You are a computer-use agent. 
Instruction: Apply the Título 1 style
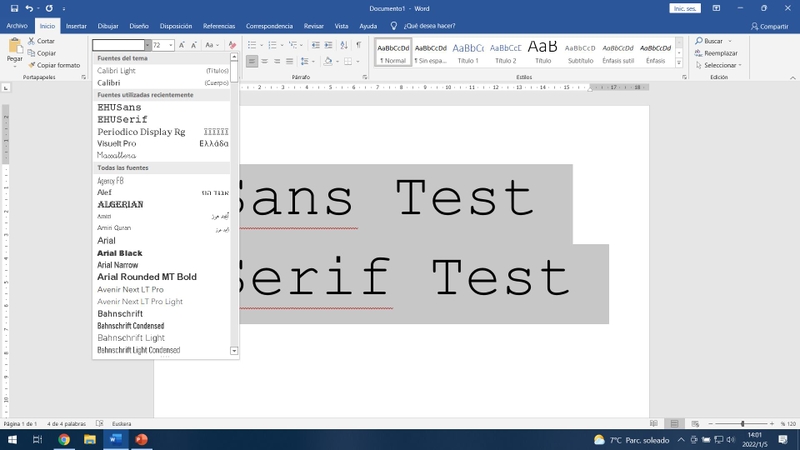(x=468, y=52)
